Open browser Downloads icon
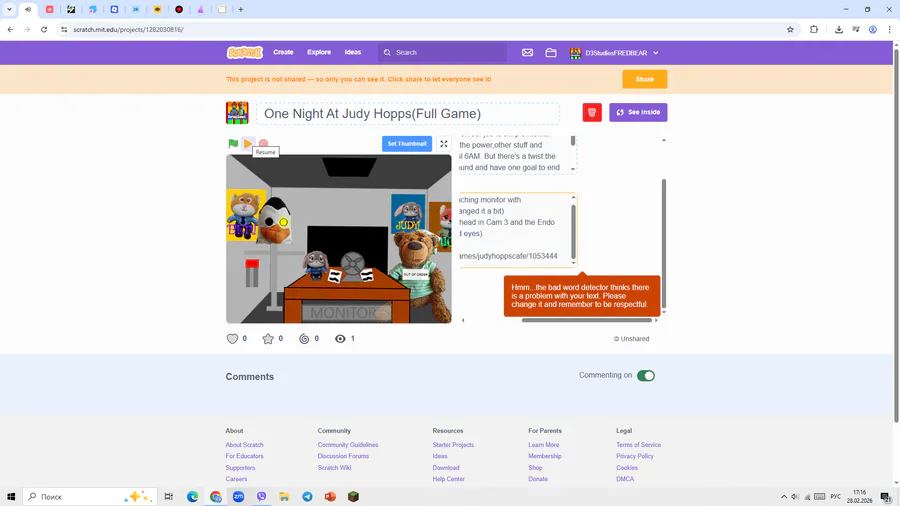Screen dimensions: 900x506 point(839,29)
